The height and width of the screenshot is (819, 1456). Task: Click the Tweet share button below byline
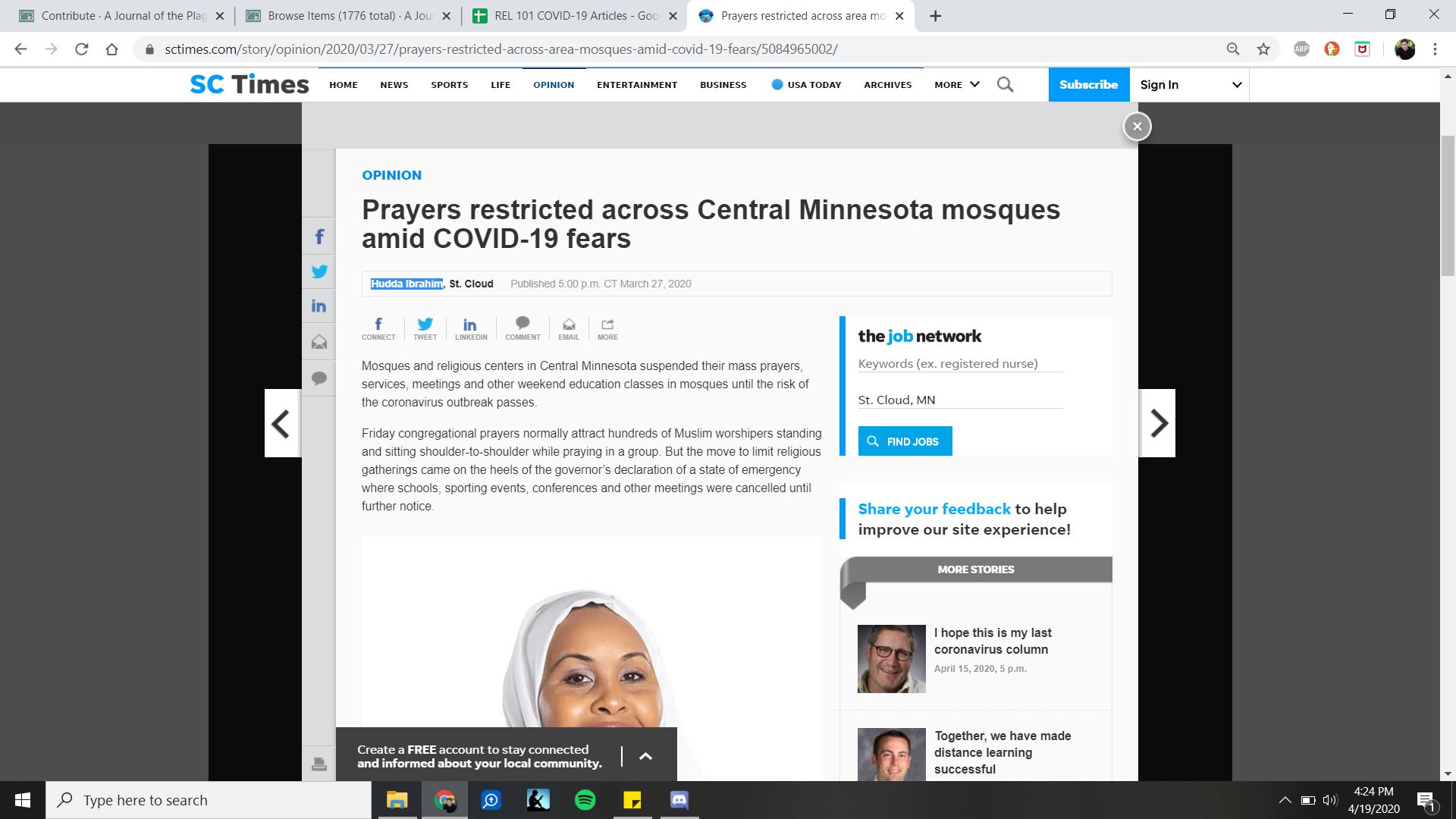425,328
